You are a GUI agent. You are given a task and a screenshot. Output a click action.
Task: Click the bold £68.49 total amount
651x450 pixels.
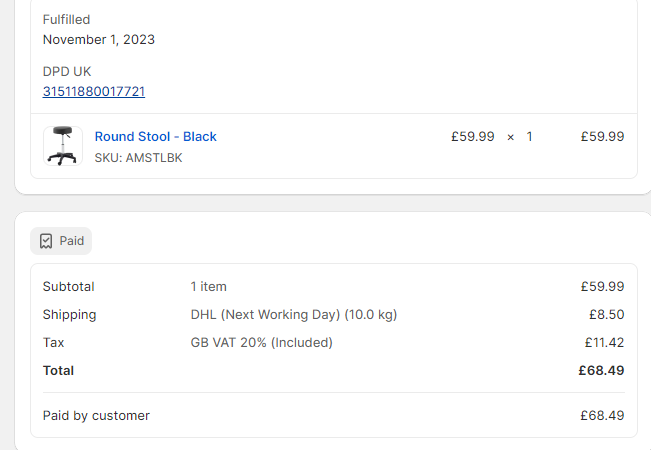click(601, 371)
